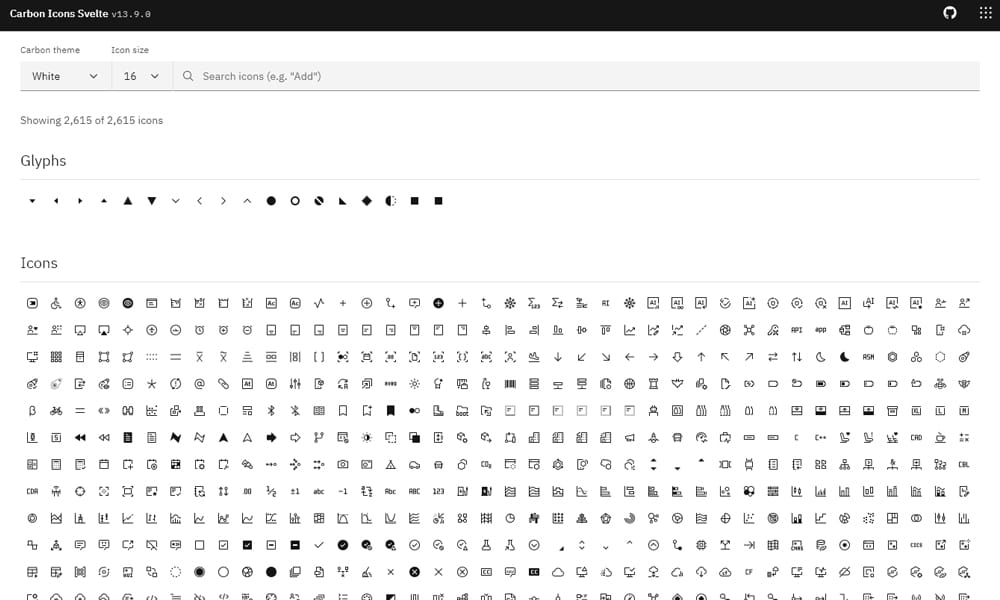
Task: Select the arrow up icon
Action: (701, 357)
